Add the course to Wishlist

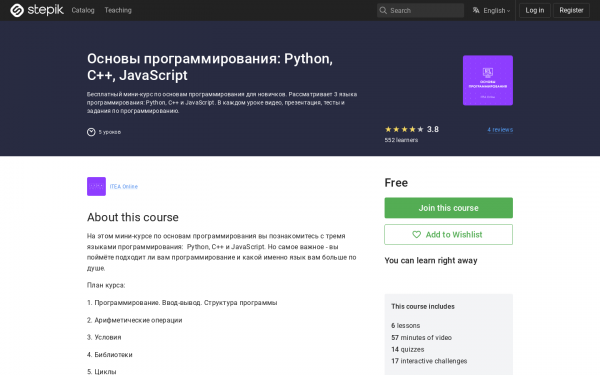coord(448,235)
